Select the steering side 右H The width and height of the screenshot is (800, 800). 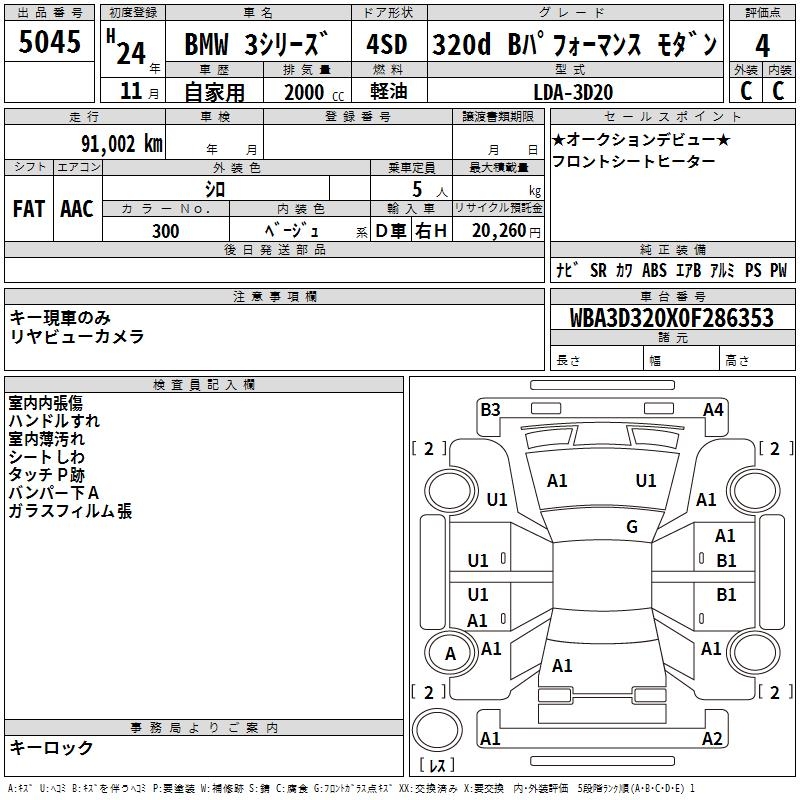pos(431,231)
